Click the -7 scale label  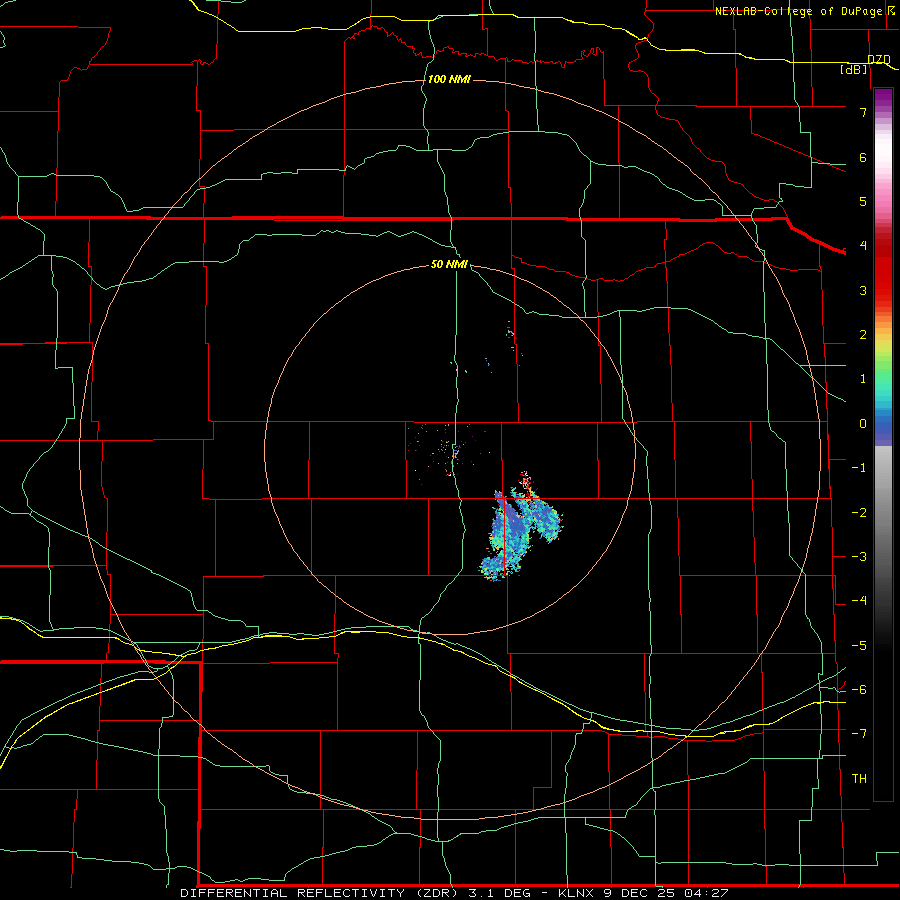pos(859,734)
